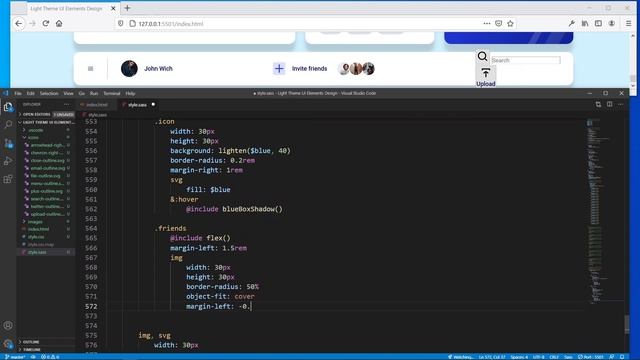Open index.html file in Explorer tree
The height and width of the screenshot is (360, 640).
point(38,229)
